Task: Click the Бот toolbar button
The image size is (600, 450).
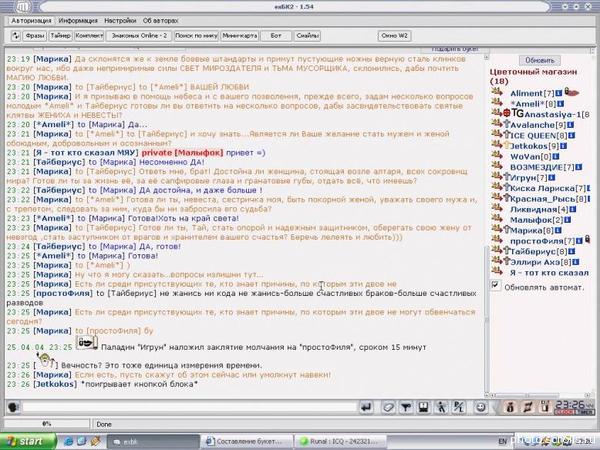Action: click(276, 36)
